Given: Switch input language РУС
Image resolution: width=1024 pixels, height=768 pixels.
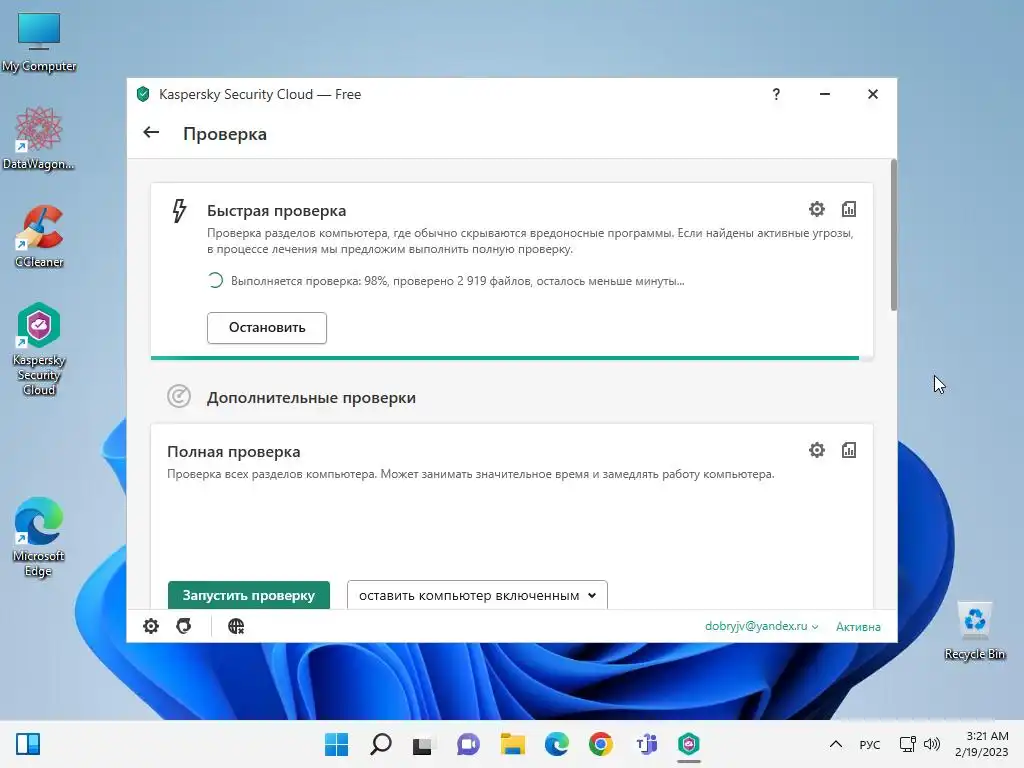Looking at the screenshot, I should [x=869, y=744].
